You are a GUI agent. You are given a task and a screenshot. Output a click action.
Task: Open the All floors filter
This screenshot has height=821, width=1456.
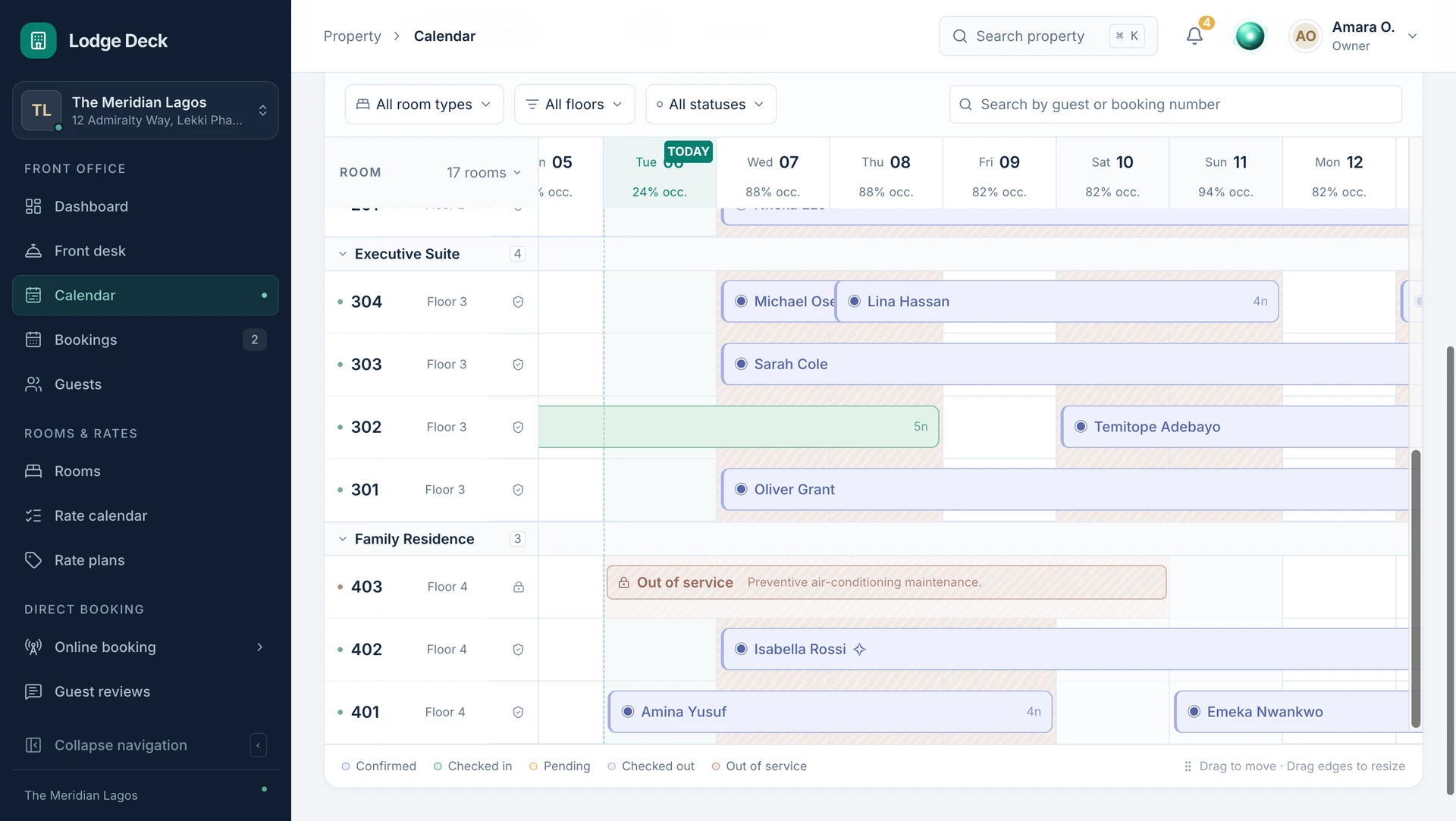[574, 105]
